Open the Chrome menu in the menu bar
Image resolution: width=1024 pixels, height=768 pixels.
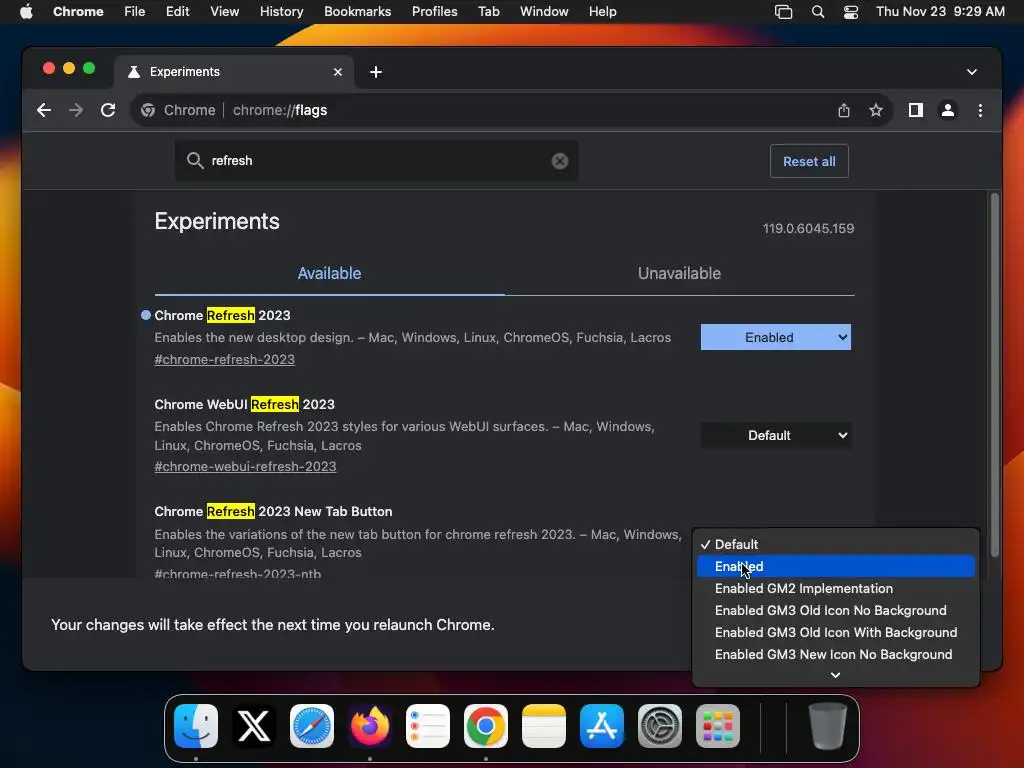(x=78, y=11)
